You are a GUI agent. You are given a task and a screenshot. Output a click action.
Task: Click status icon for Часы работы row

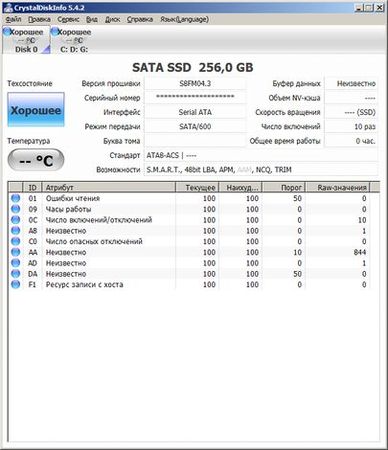coord(16,209)
